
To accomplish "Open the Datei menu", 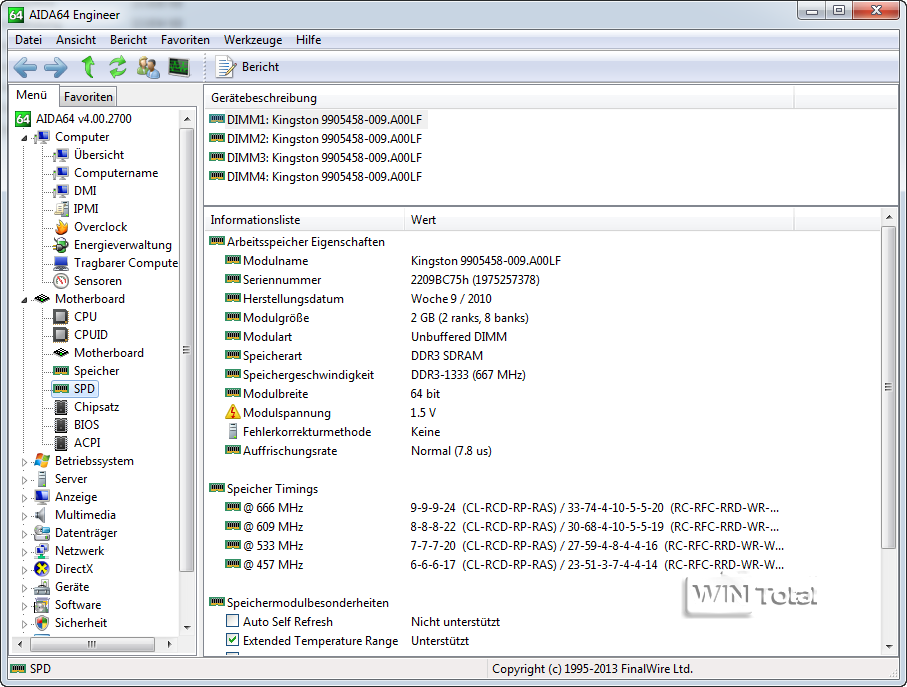I will 28,40.
